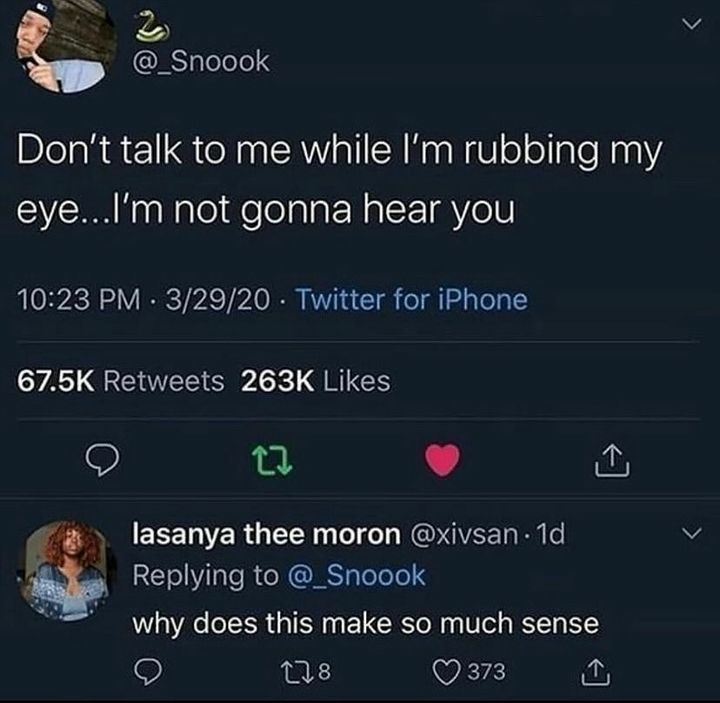720x703 pixels.
Task: Share the main tweet via share icon
Action: coord(613,460)
